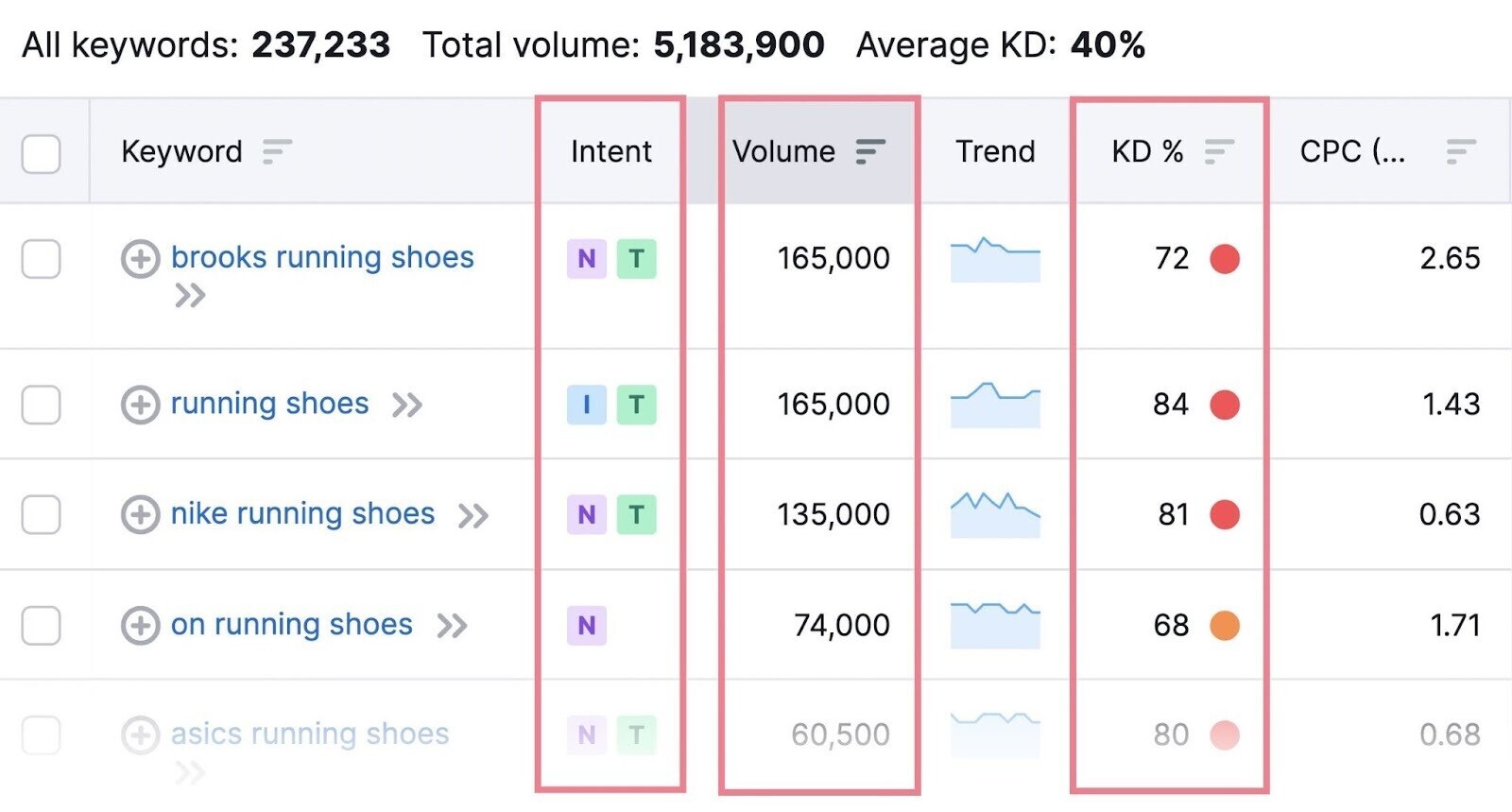Sort by KD % using its sort icon
The image size is (1512, 812).
(x=1219, y=151)
